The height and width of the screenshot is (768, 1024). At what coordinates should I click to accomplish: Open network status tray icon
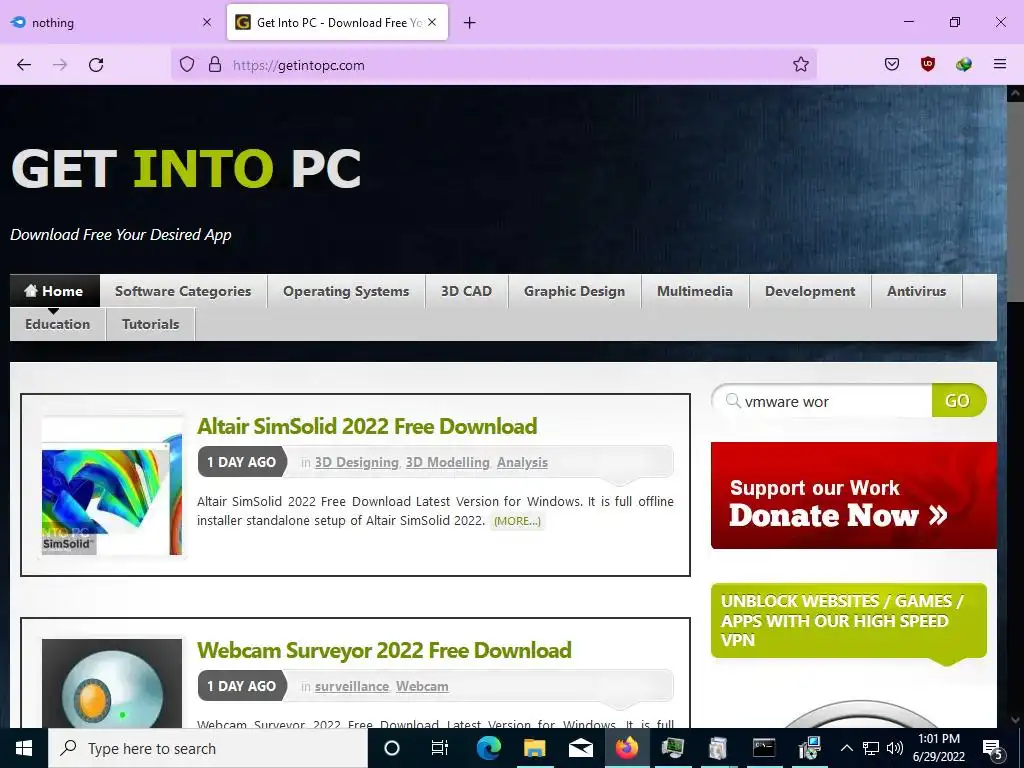871,748
